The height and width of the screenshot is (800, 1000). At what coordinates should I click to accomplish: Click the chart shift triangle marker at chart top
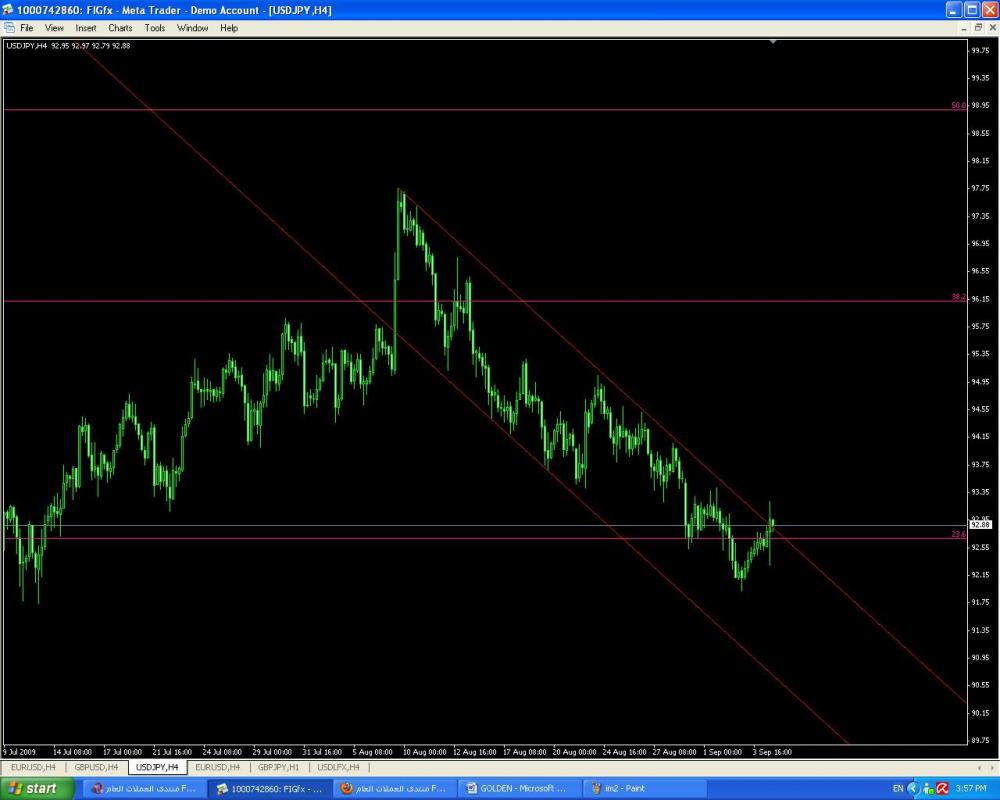pyautogui.click(x=772, y=41)
